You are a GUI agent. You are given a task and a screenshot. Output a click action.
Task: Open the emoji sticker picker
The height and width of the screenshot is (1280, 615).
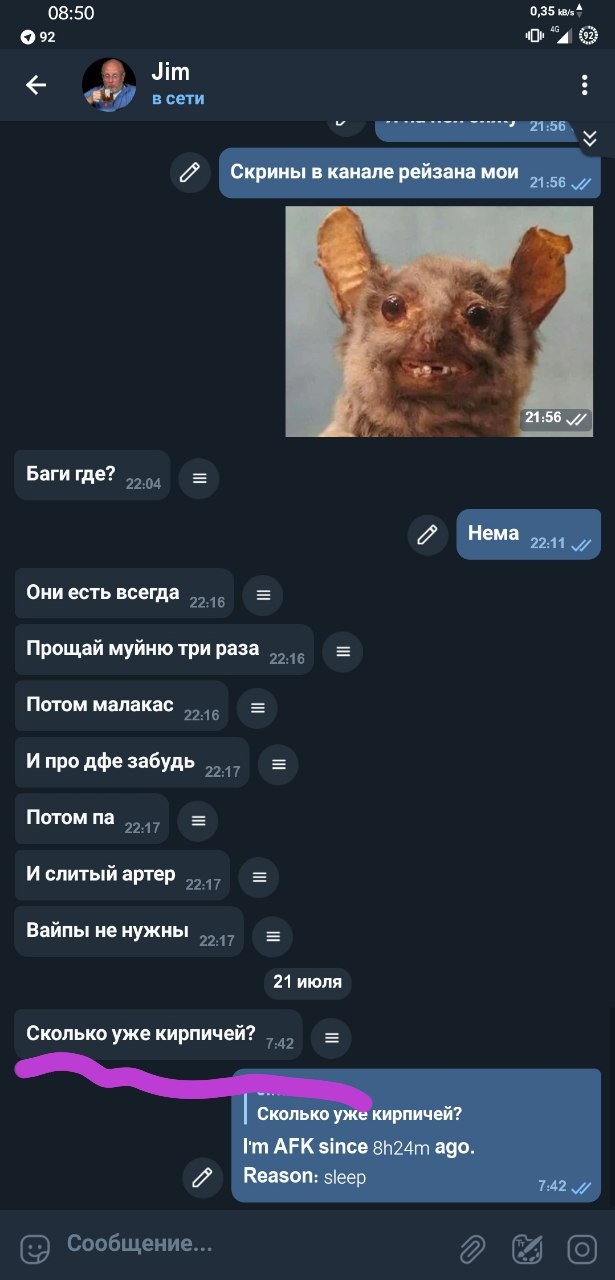point(35,1249)
